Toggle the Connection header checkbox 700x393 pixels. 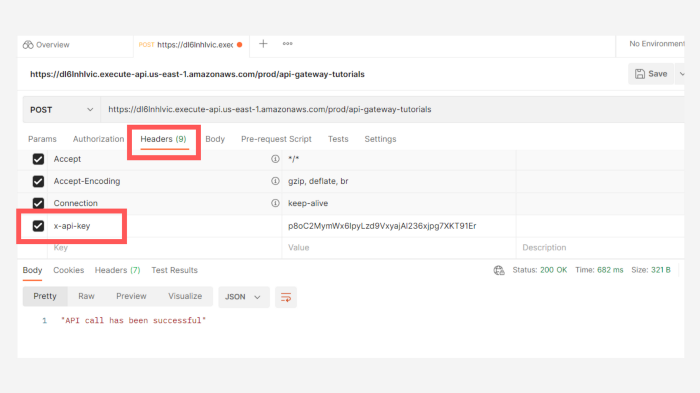(38, 203)
